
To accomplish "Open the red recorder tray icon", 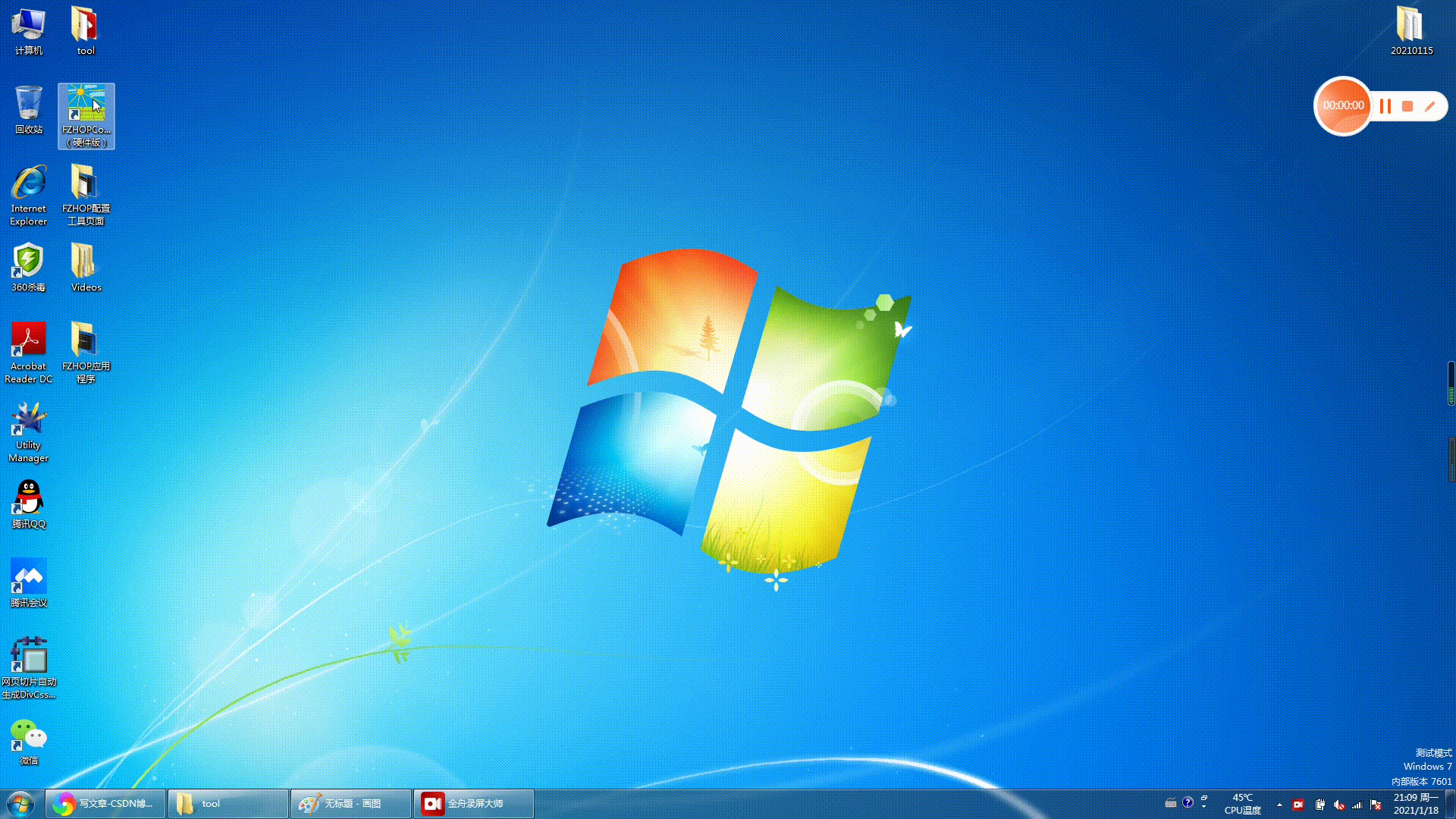I will (1298, 805).
